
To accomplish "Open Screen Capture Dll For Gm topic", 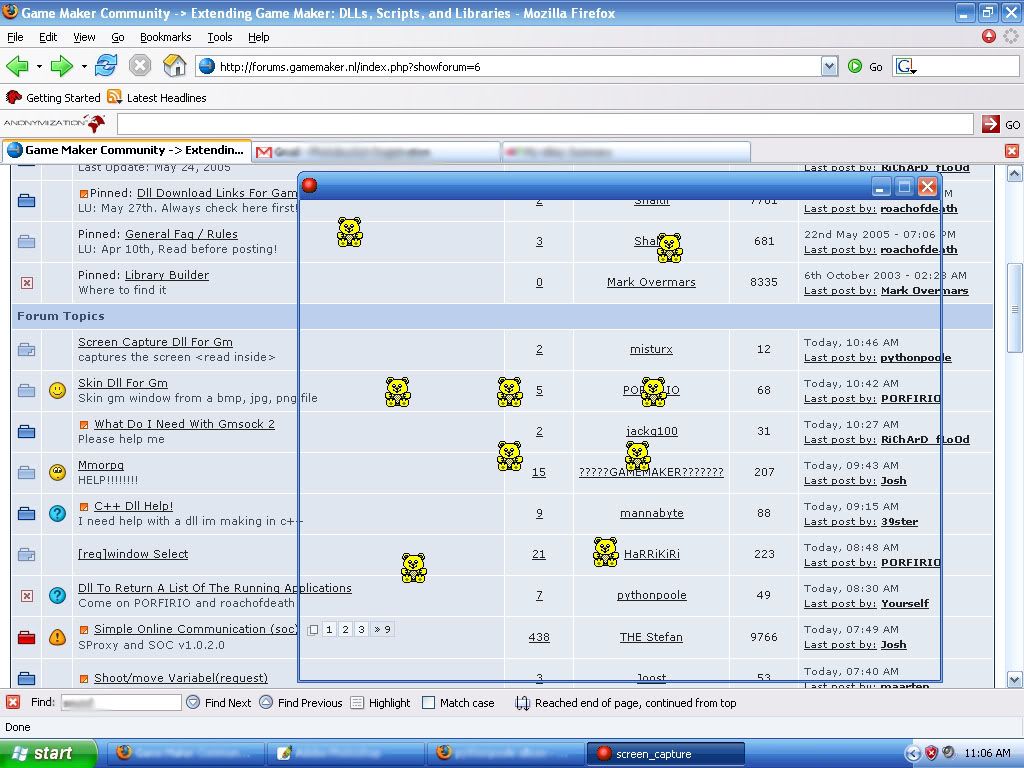I will pyautogui.click(x=155, y=342).
